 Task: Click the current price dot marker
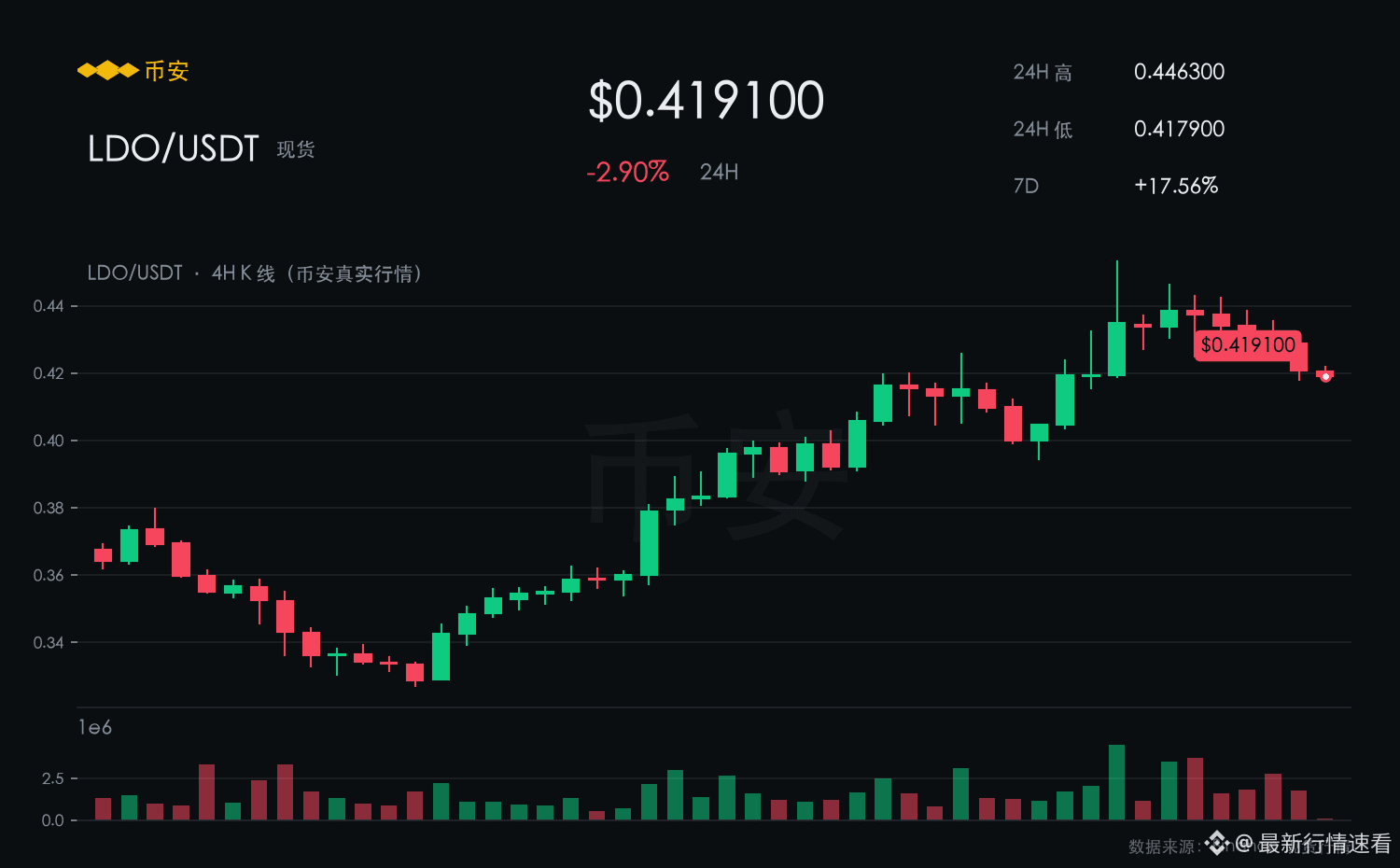coord(1325,377)
